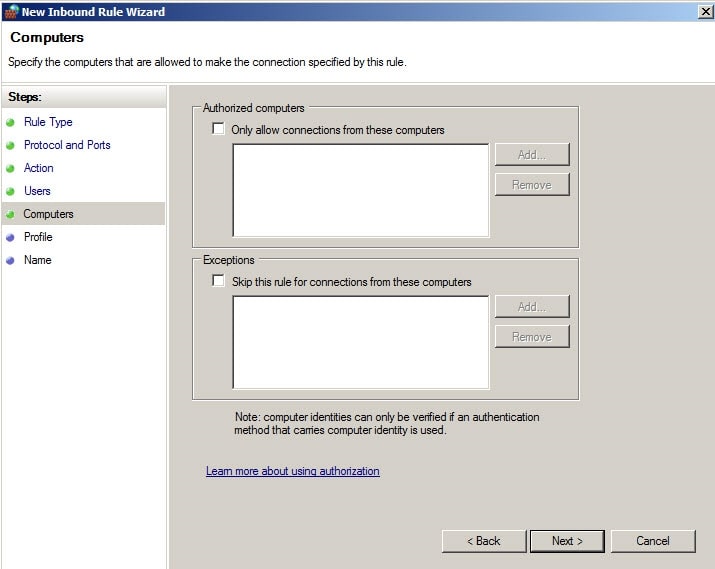The width and height of the screenshot is (715, 569).
Task: Open Learn more about using authorization link
Action: pyautogui.click(x=292, y=471)
